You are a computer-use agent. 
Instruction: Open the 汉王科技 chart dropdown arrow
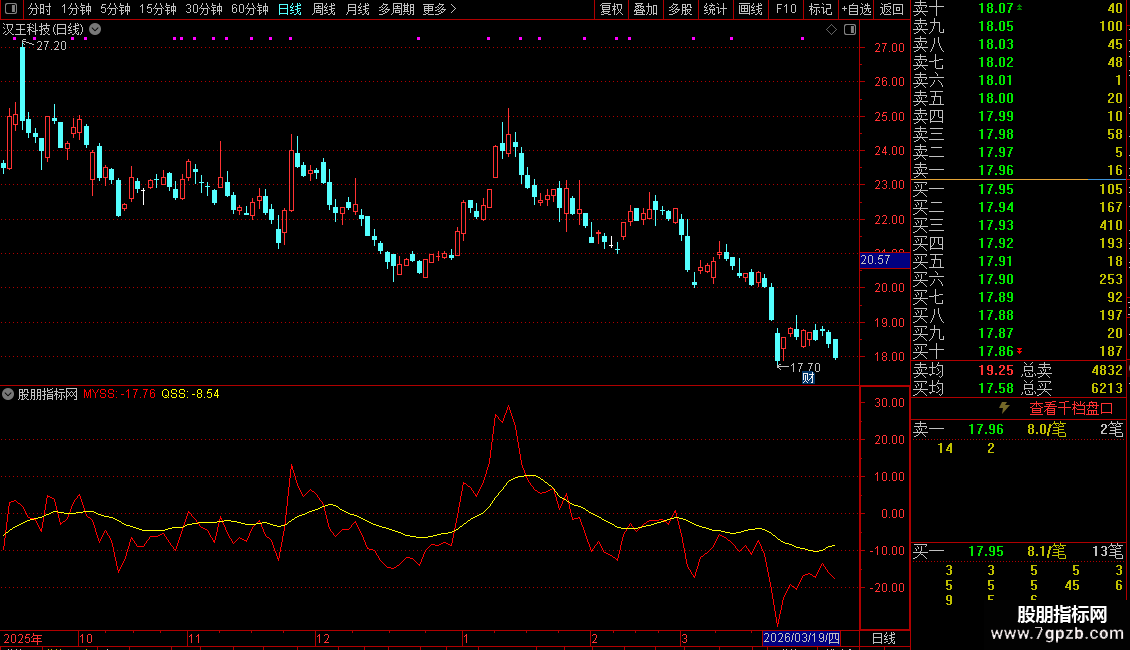[x=95, y=30]
